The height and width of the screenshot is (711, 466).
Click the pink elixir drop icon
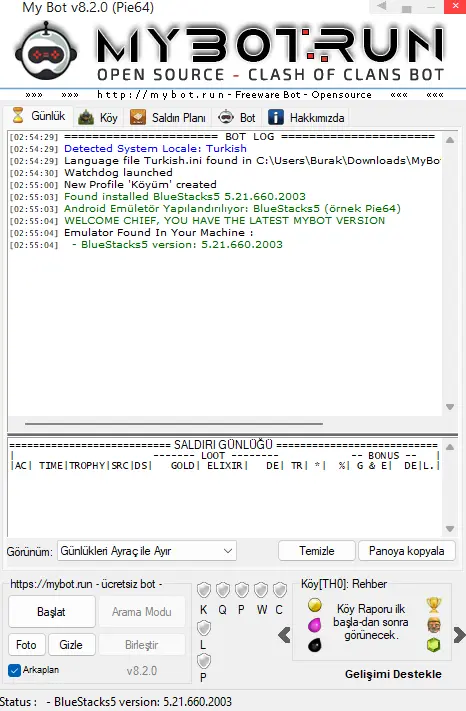pos(315,625)
